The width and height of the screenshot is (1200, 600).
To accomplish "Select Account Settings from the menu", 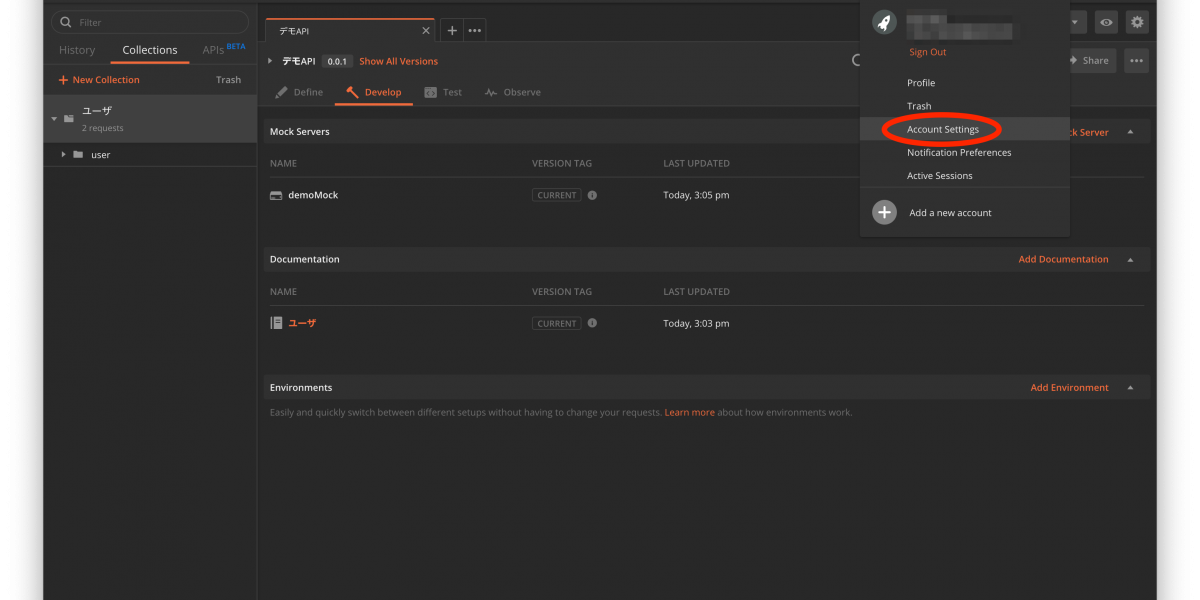I will tap(942, 130).
